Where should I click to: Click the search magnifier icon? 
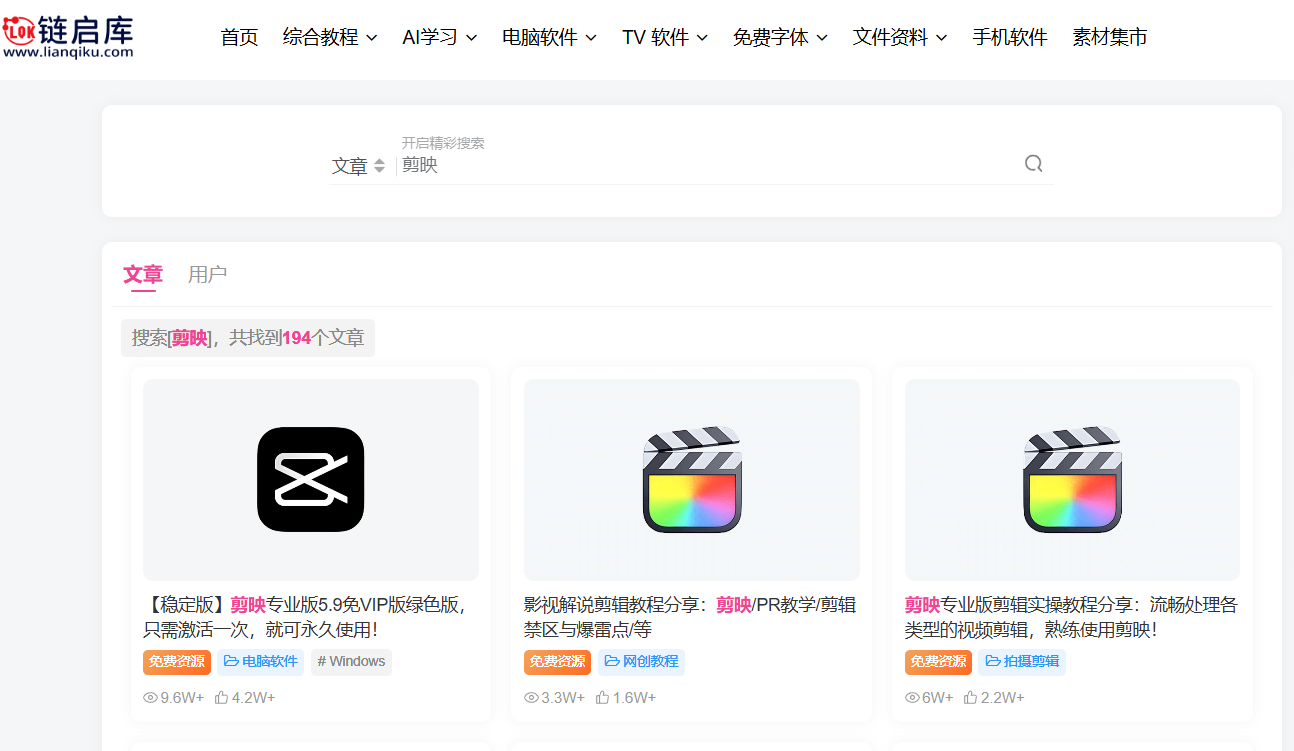click(x=1033, y=164)
